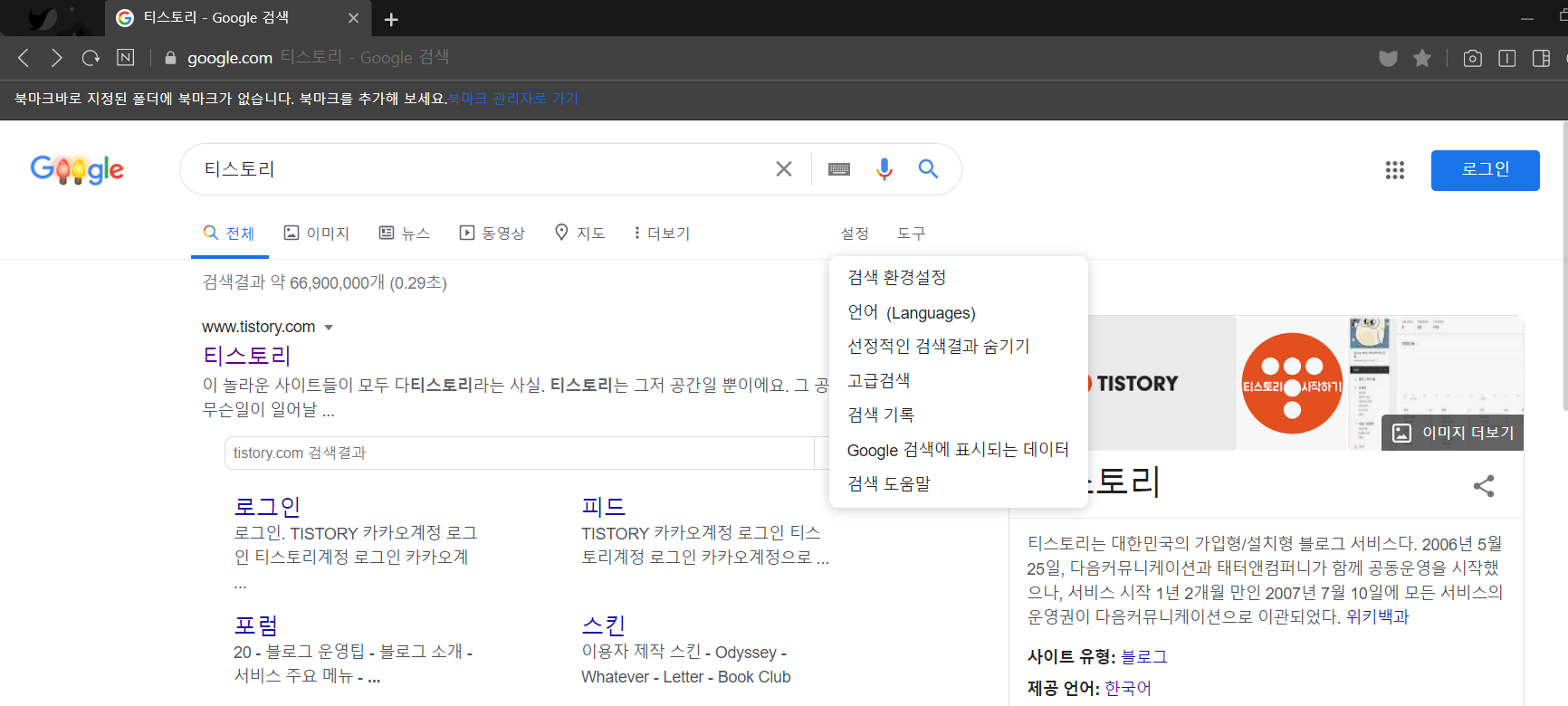Switch to the 지도 tab
Image resolution: width=1568 pixels, height=706 pixels.
pyautogui.click(x=579, y=234)
